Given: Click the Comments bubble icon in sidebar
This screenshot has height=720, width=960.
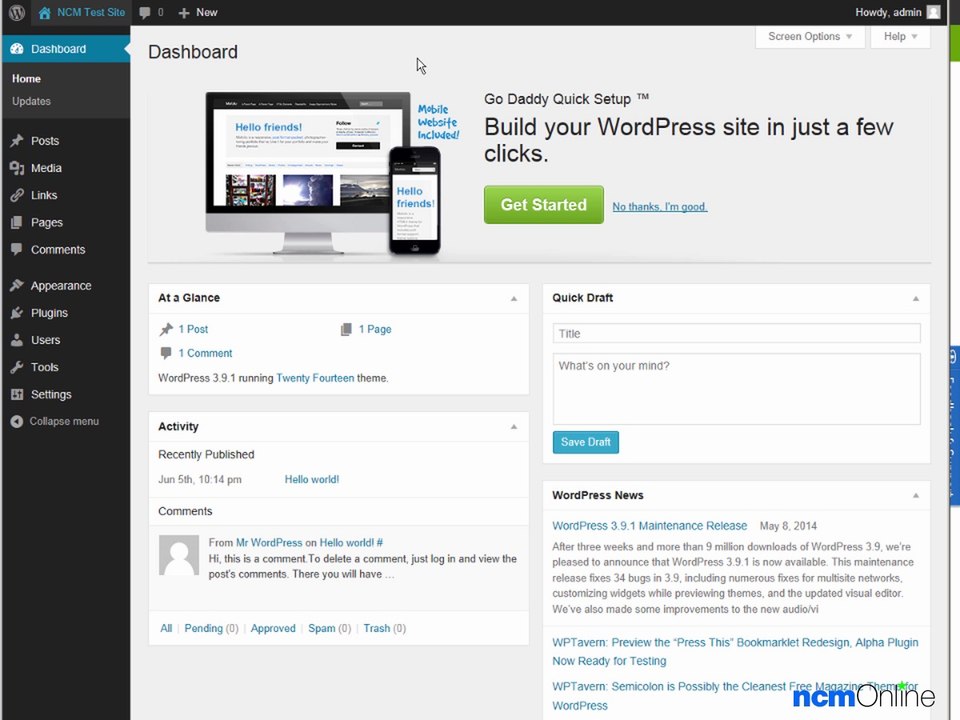Looking at the screenshot, I should click(17, 249).
